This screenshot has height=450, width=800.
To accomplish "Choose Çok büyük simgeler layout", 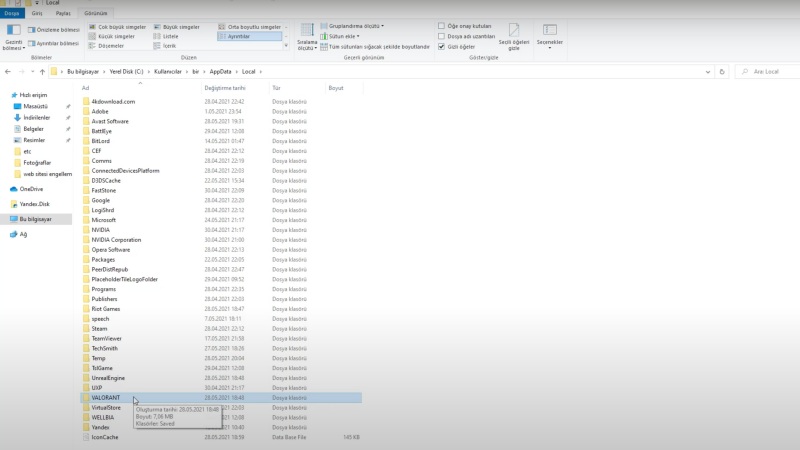I will (x=118, y=27).
